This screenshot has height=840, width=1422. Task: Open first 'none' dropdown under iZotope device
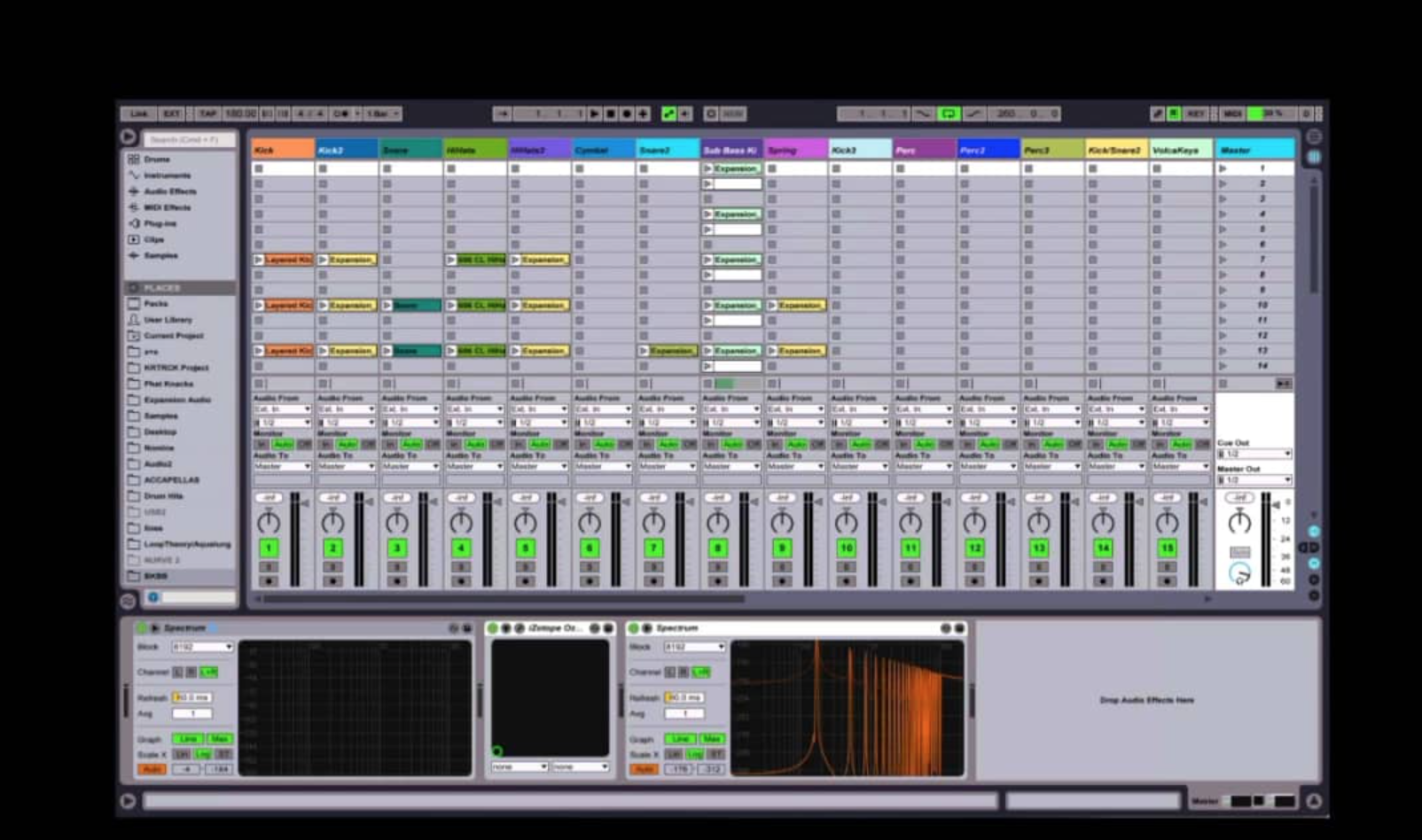[x=520, y=766]
